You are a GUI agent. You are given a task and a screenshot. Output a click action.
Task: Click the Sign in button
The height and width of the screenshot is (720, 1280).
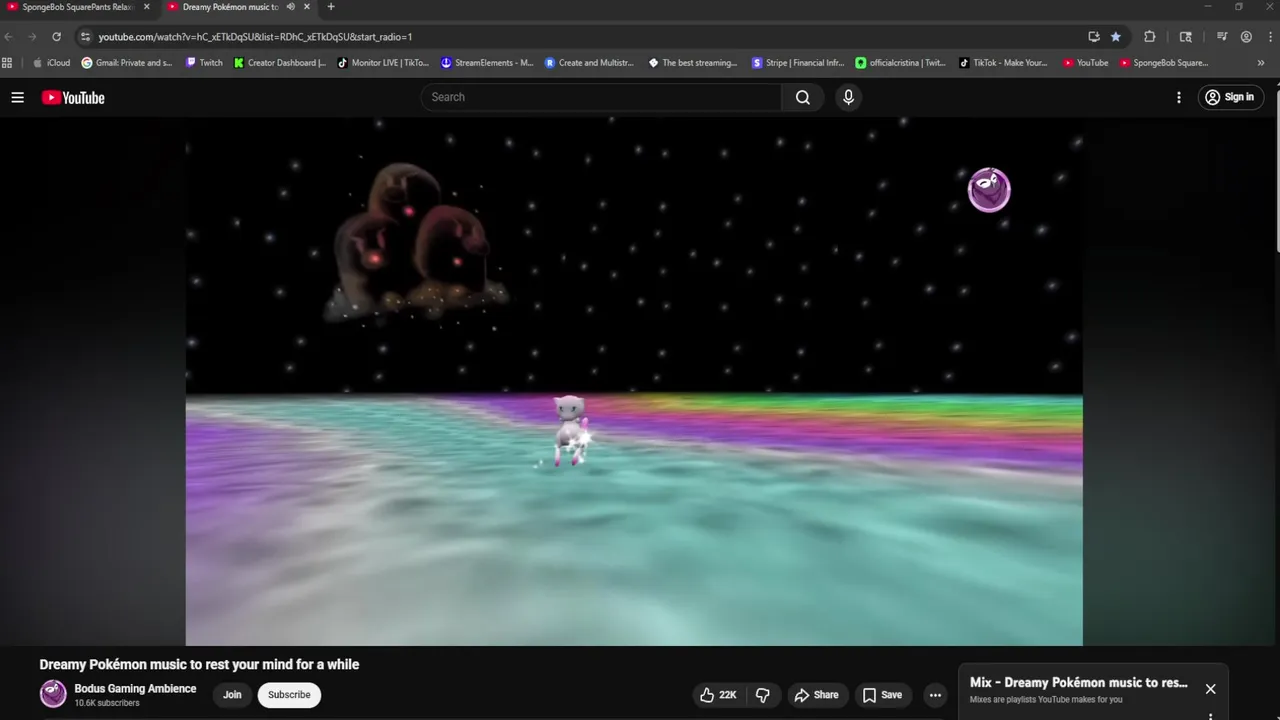(x=1230, y=97)
